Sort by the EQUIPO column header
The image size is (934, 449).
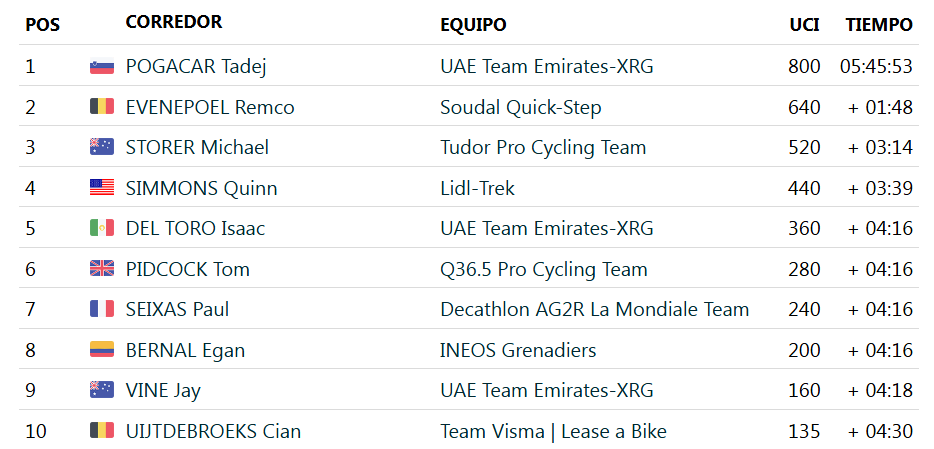pos(473,24)
